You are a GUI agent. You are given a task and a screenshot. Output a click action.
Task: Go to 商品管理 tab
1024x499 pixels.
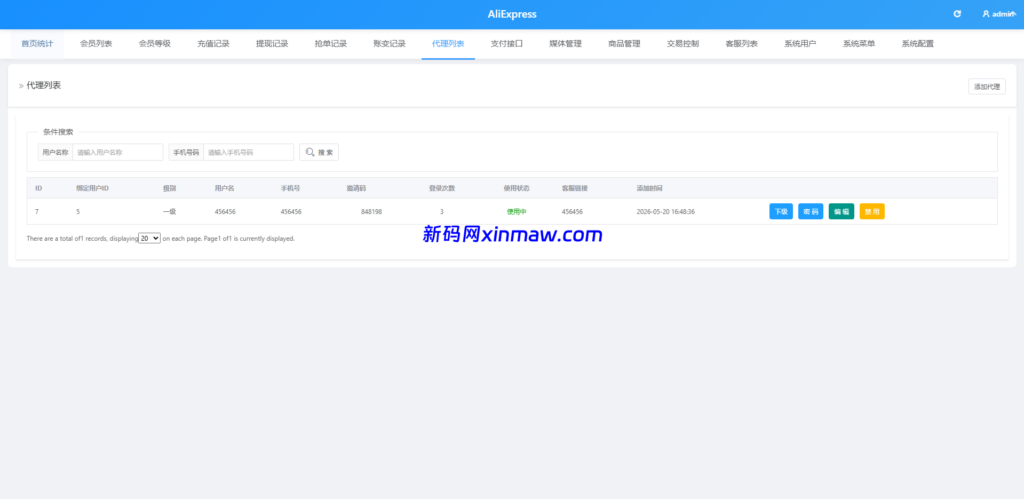(x=624, y=44)
